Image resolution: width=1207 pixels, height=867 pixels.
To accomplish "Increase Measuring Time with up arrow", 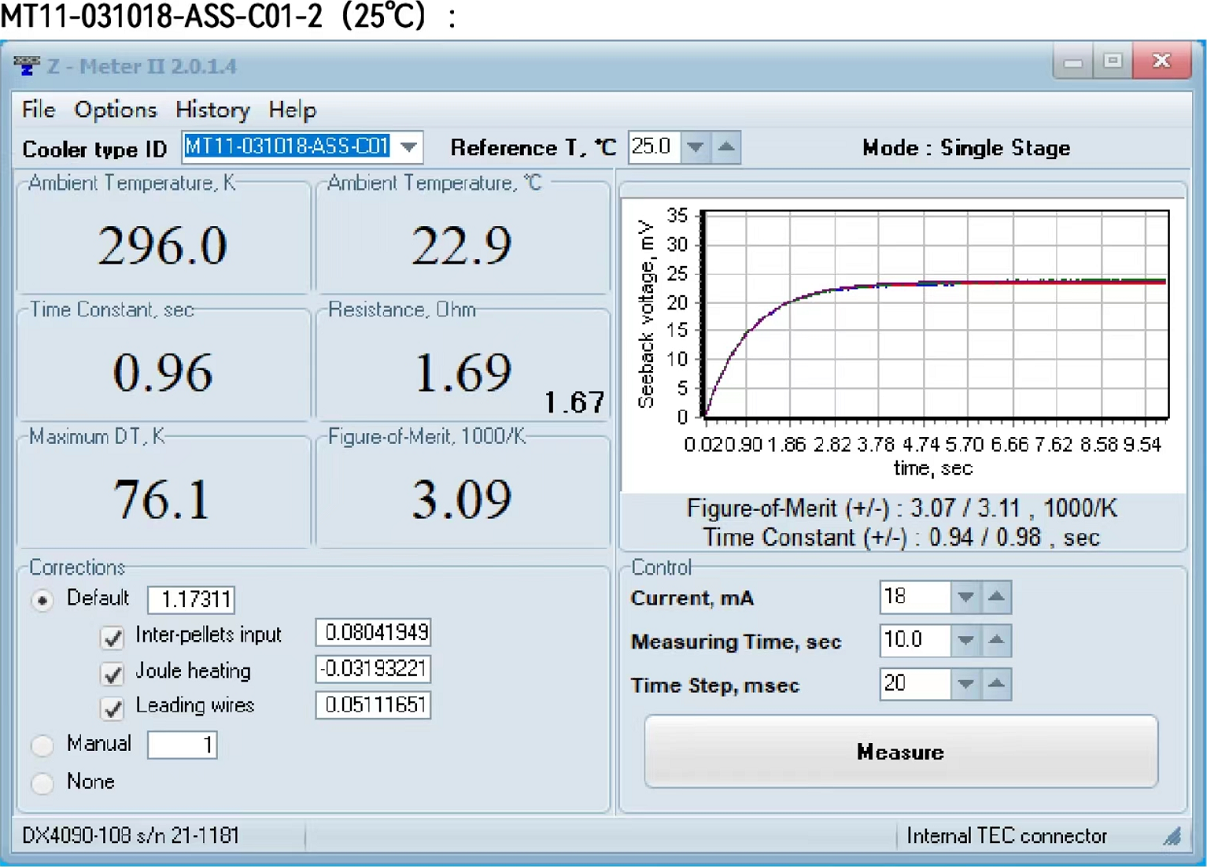I will tap(996, 640).
